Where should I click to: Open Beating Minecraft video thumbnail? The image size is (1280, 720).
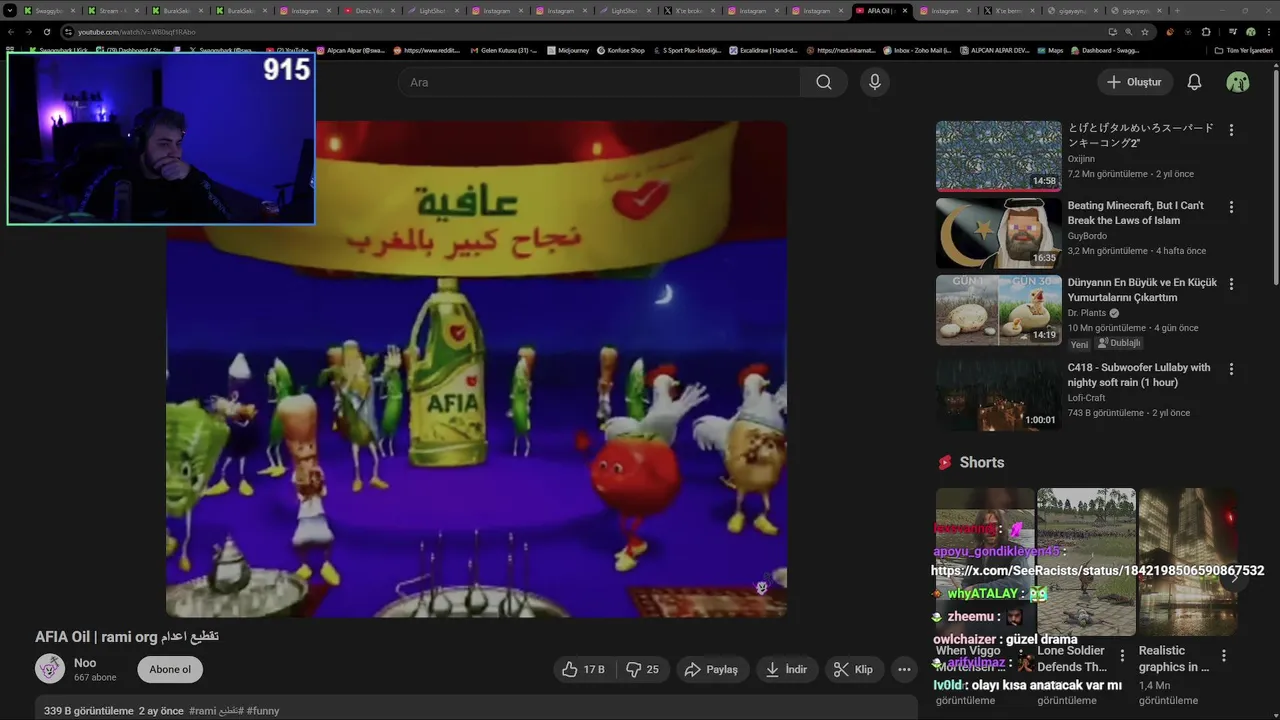pyautogui.click(x=998, y=233)
